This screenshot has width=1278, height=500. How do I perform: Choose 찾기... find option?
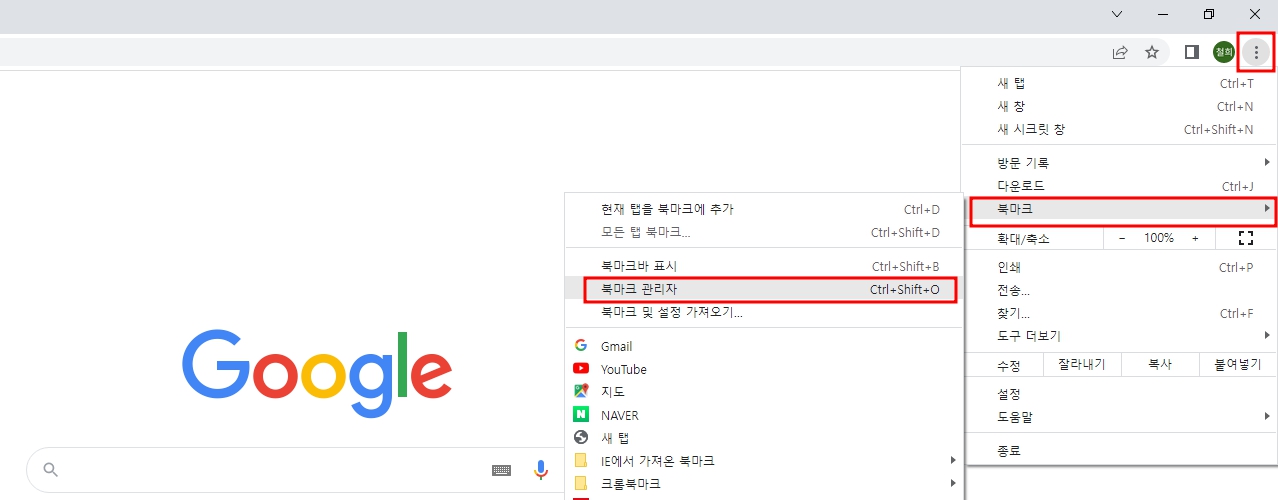point(1121,313)
